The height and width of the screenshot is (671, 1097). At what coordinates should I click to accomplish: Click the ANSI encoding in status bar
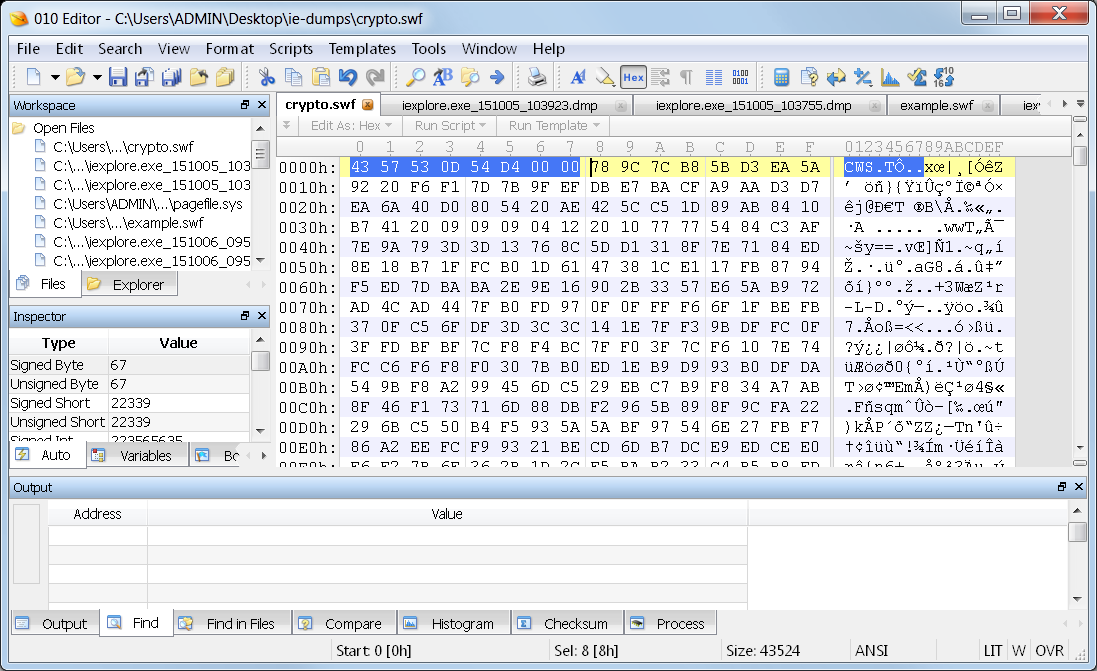pos(871,651)
